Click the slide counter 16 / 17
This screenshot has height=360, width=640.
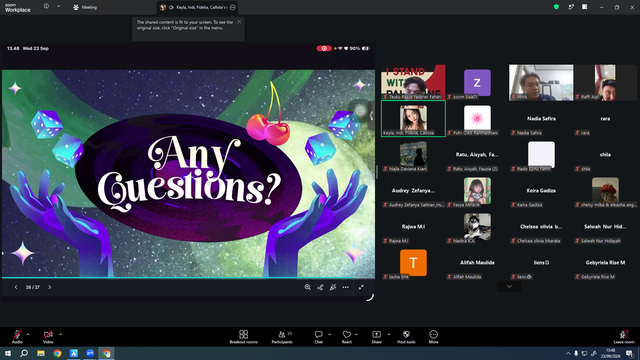click(x=33, y=287)
